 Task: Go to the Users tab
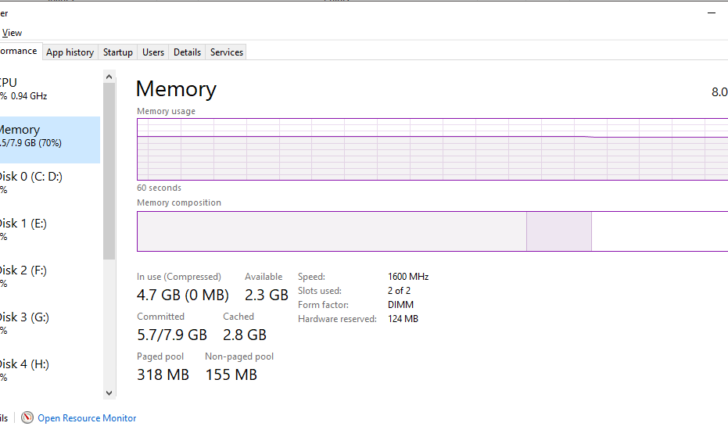[x=153, y=52]
